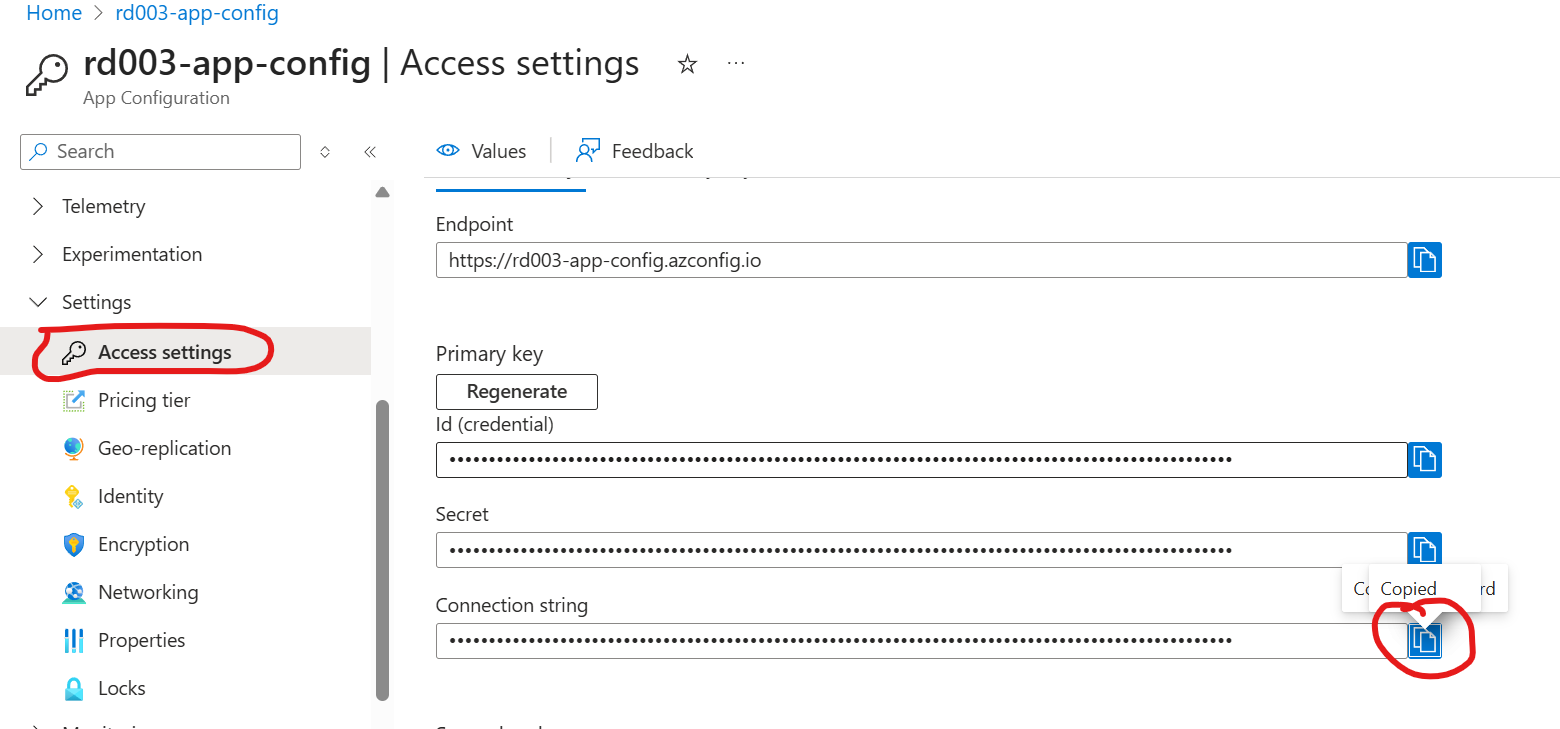1560x729 pixels.
Task: Copy the Endpoint URL to clipboard
Action: tap(1424, 260)
